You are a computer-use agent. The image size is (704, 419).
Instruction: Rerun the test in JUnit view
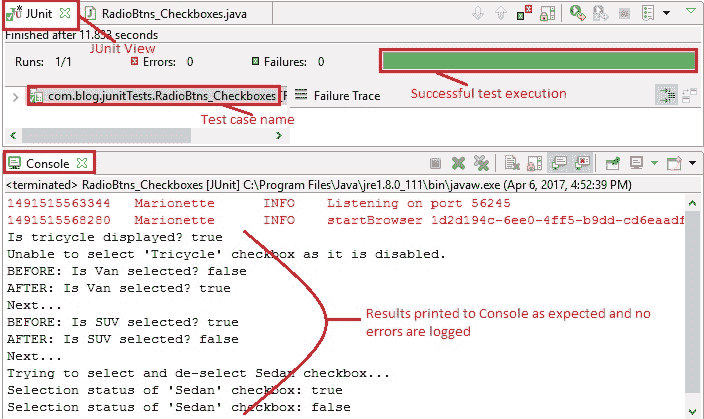577,13
